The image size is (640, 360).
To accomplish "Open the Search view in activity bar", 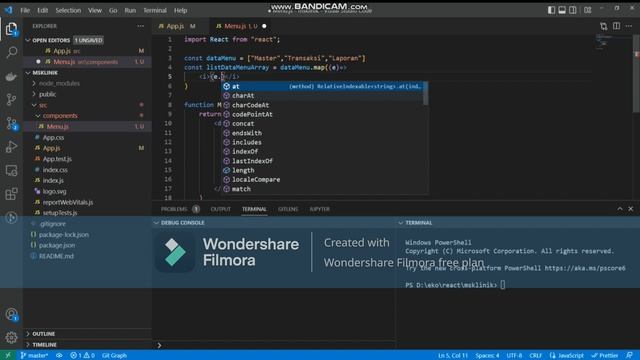I will click(11, 52).
